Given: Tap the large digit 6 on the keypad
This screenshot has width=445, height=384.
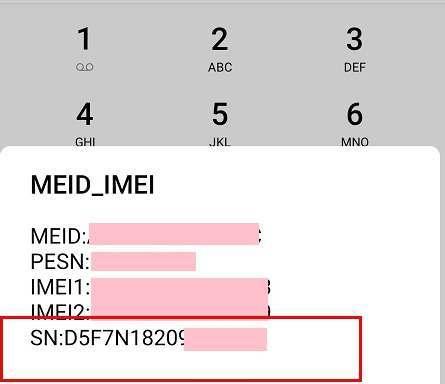Looking at the screenshot, I should pos(355,114).
